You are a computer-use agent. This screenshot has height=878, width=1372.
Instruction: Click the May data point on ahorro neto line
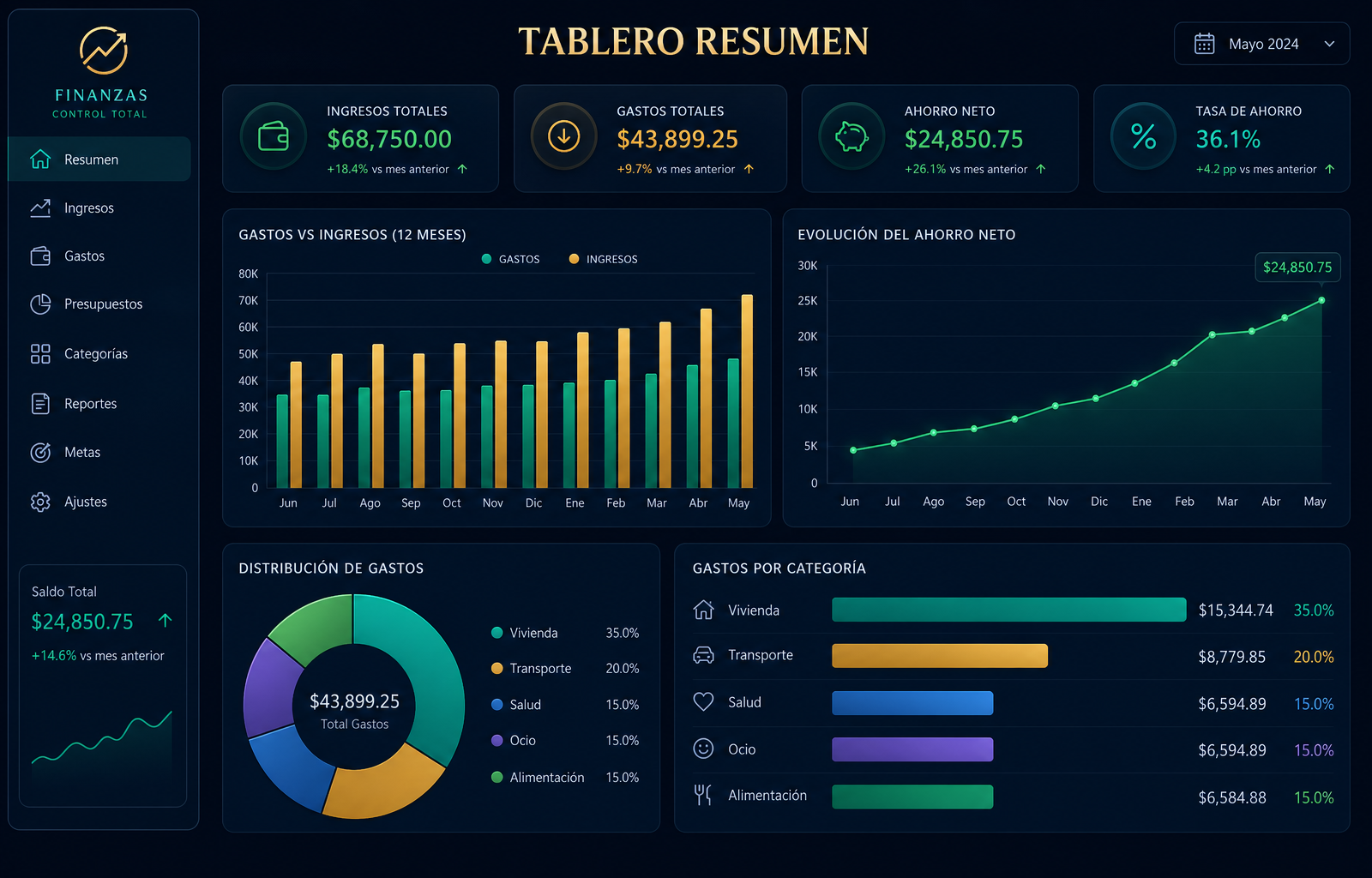pos(1321,300)
